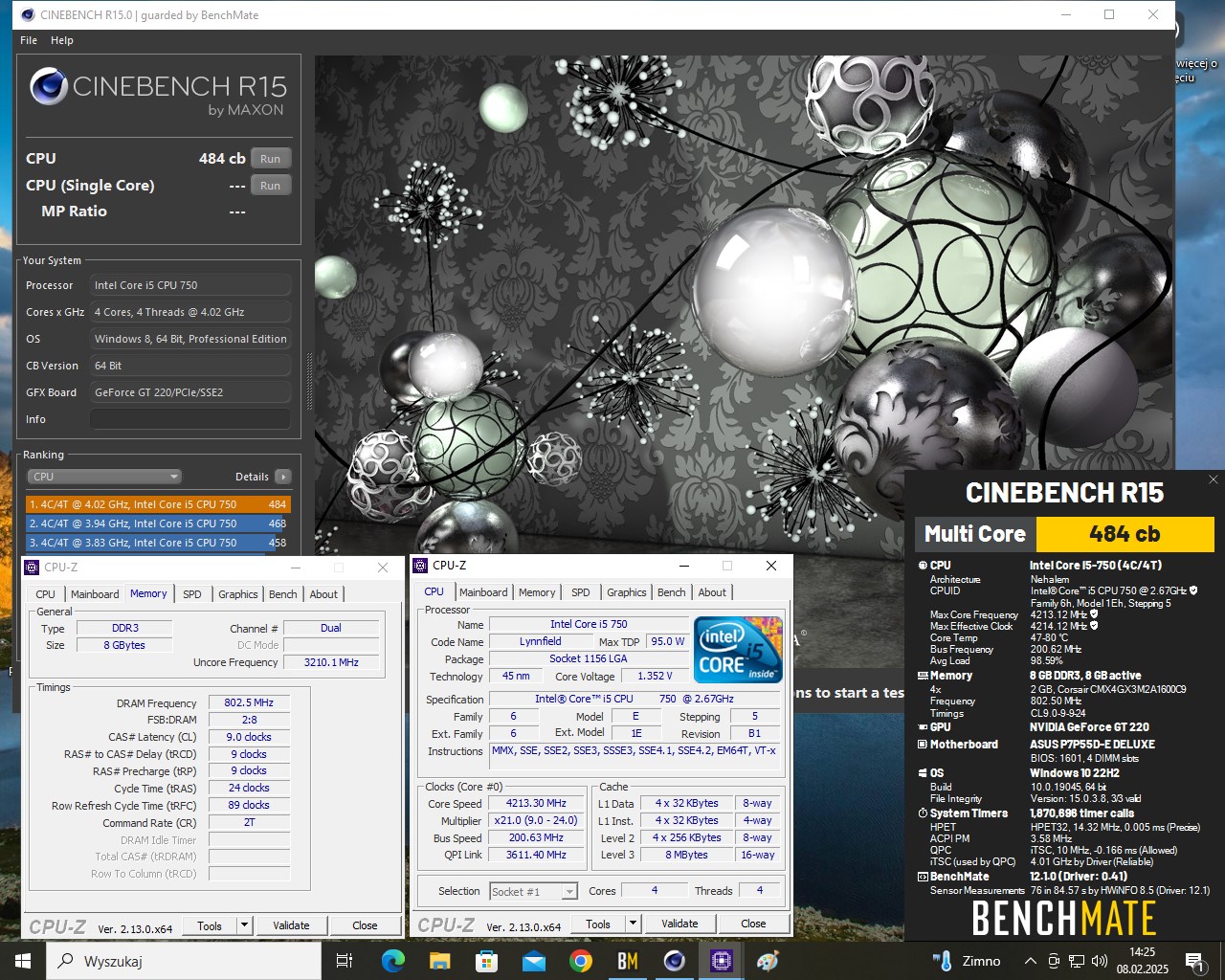
Task: Open the Mail app from the taskbar
Action: pos(533,961)
